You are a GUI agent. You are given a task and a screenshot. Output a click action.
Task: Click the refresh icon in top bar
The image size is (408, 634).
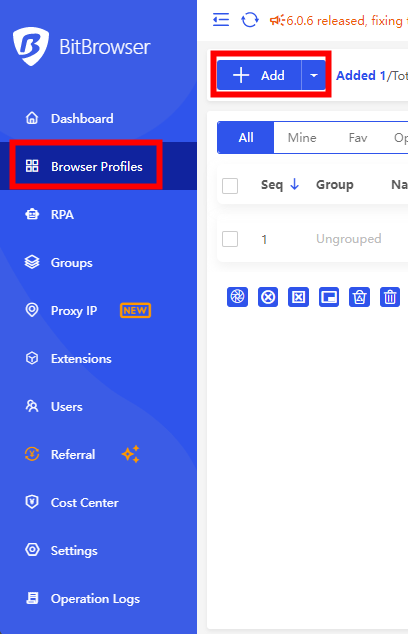(x=250, y=19)
